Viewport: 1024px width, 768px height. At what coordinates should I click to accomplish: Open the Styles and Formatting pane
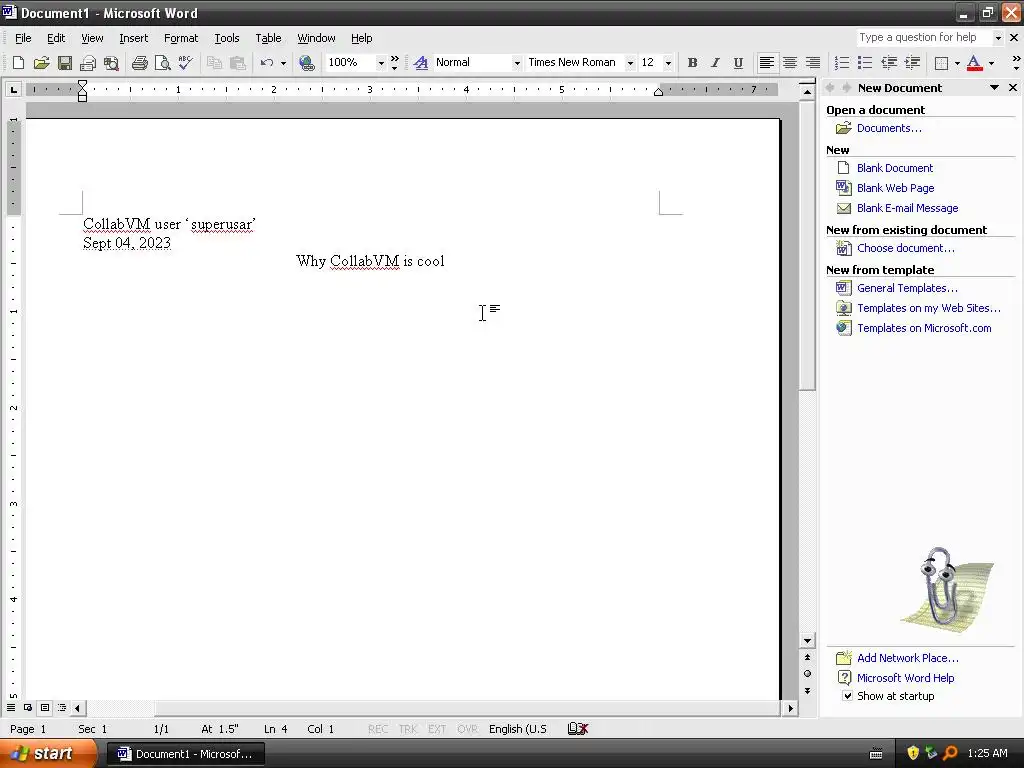[421, 63]
